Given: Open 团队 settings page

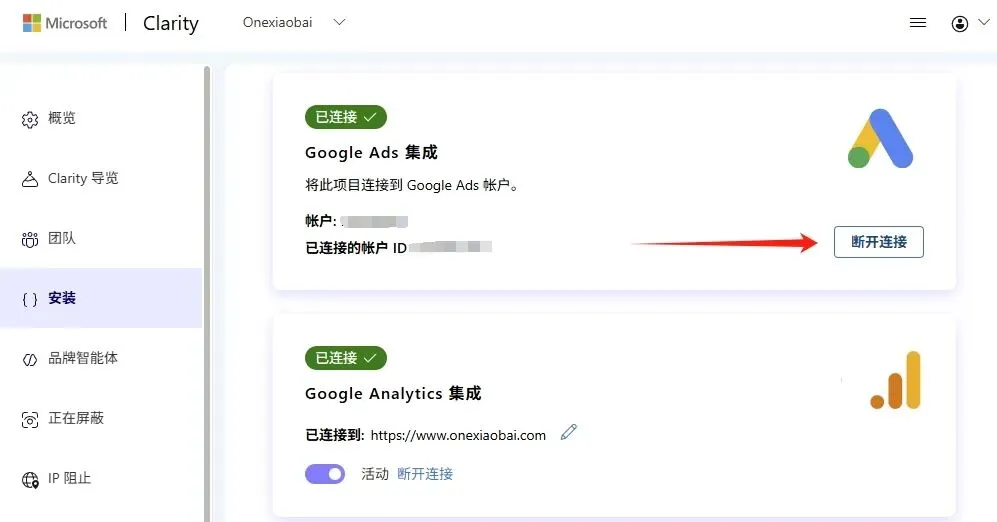Looking at the screenshot, I should [62, 238].
